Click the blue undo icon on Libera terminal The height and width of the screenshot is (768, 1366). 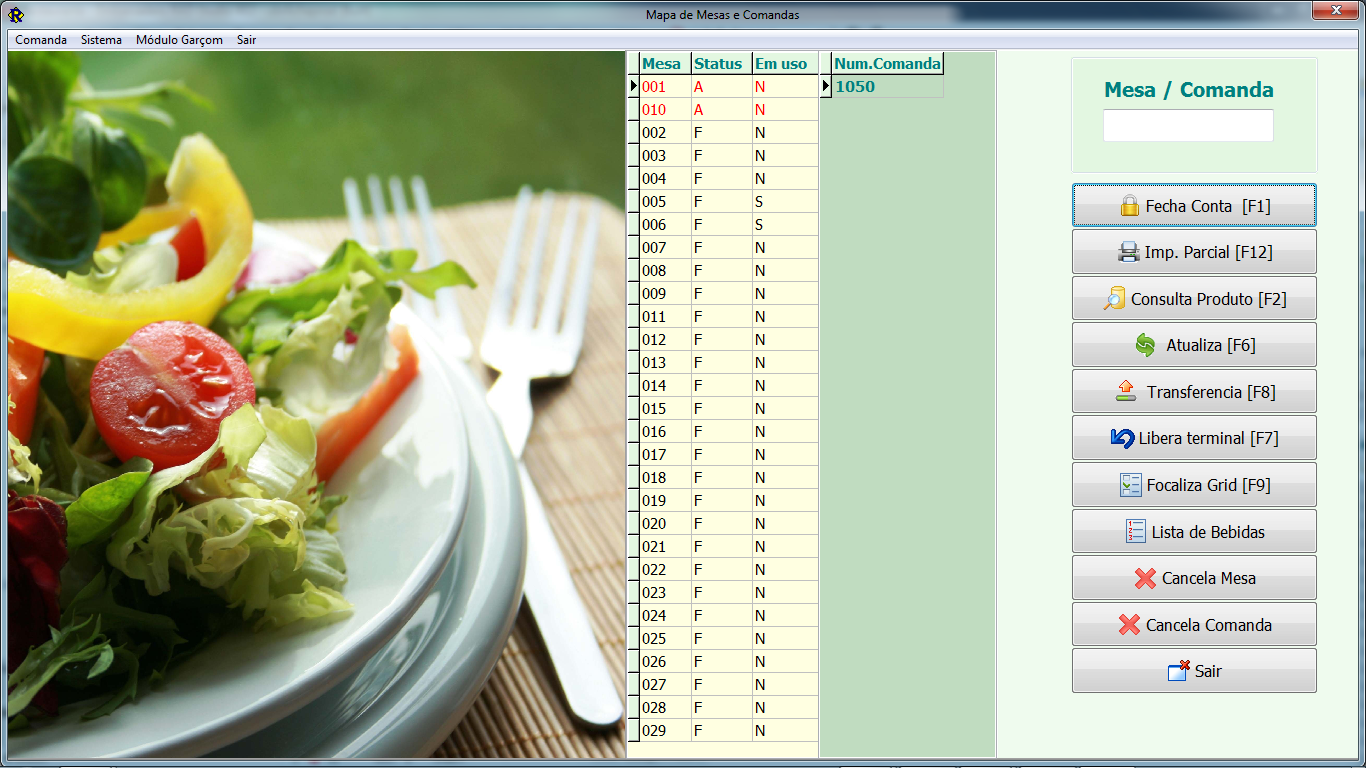[x=1123, y=438]
